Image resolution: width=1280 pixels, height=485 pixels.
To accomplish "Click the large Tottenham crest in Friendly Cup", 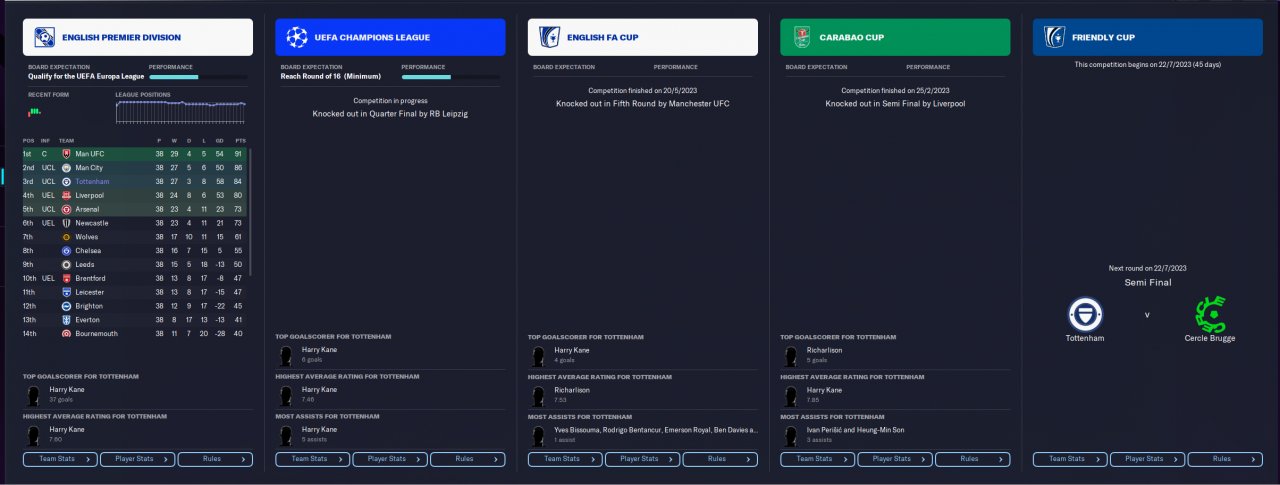I will (x=1085, y=314).
